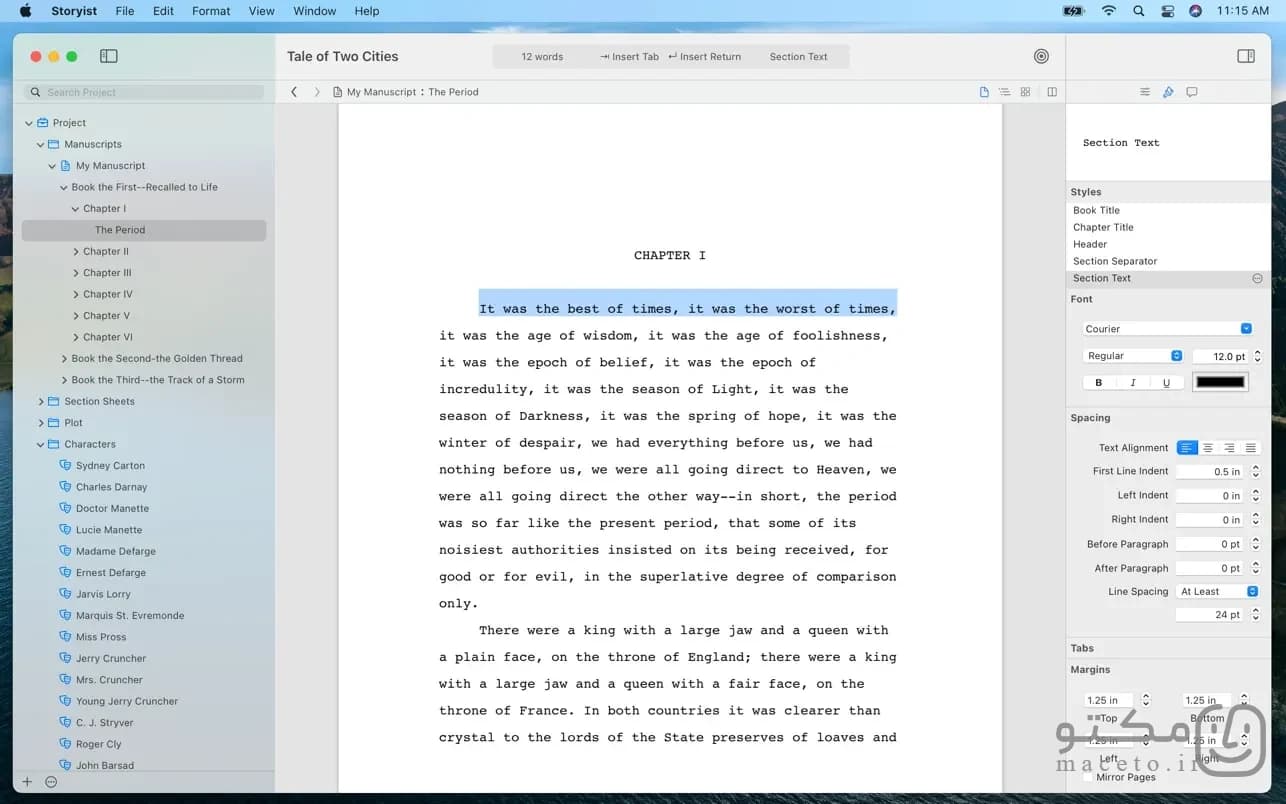Open the At Least line spacing dropdown
This screenshot has width=1286, height=804.
1217,592
